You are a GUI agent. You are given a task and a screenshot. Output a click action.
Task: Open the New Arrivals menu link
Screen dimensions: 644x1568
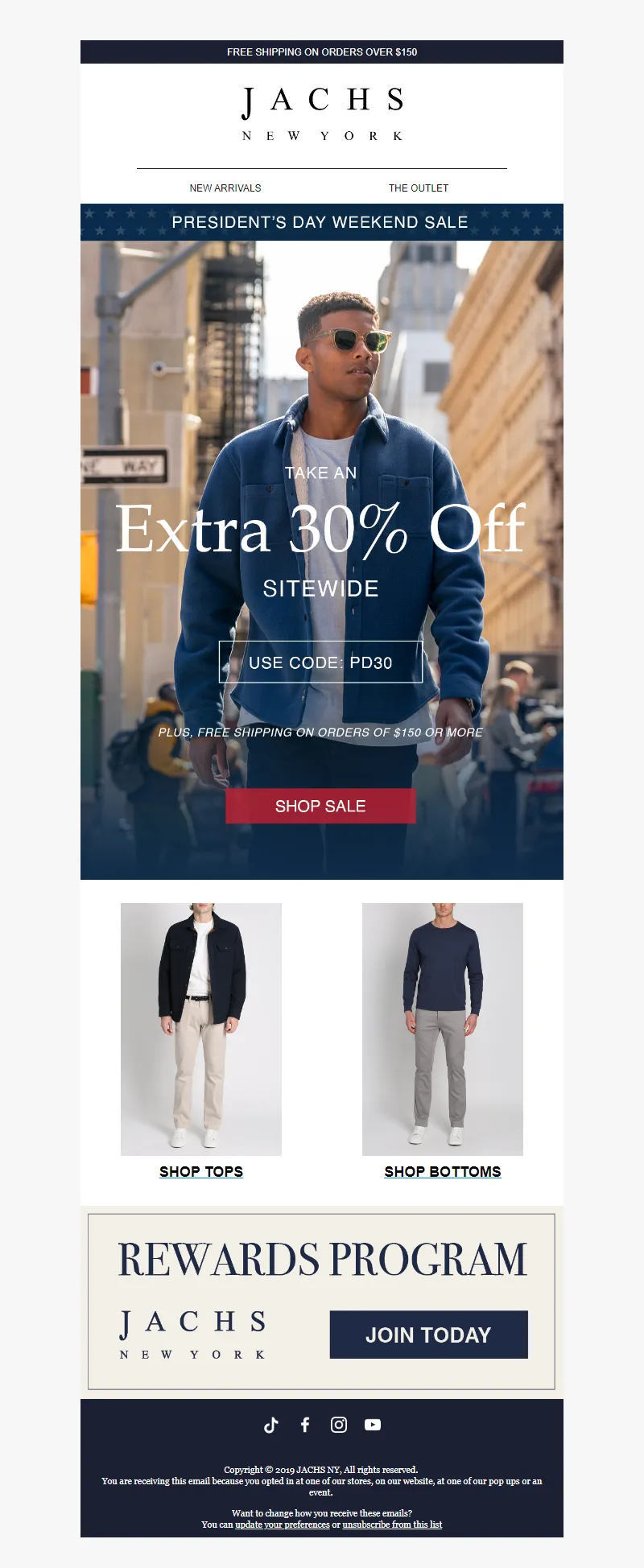225,188
